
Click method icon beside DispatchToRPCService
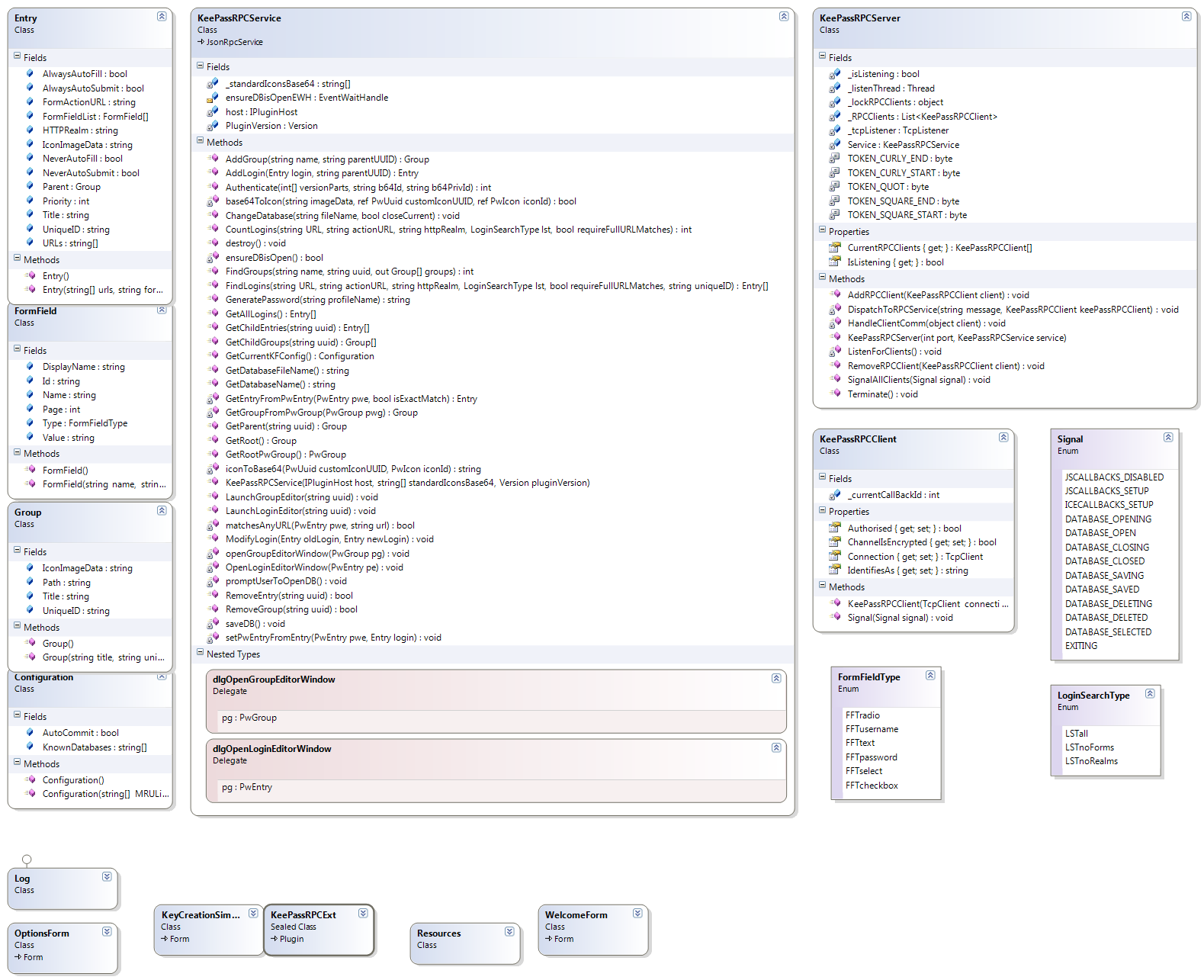(x=835, y=310)
